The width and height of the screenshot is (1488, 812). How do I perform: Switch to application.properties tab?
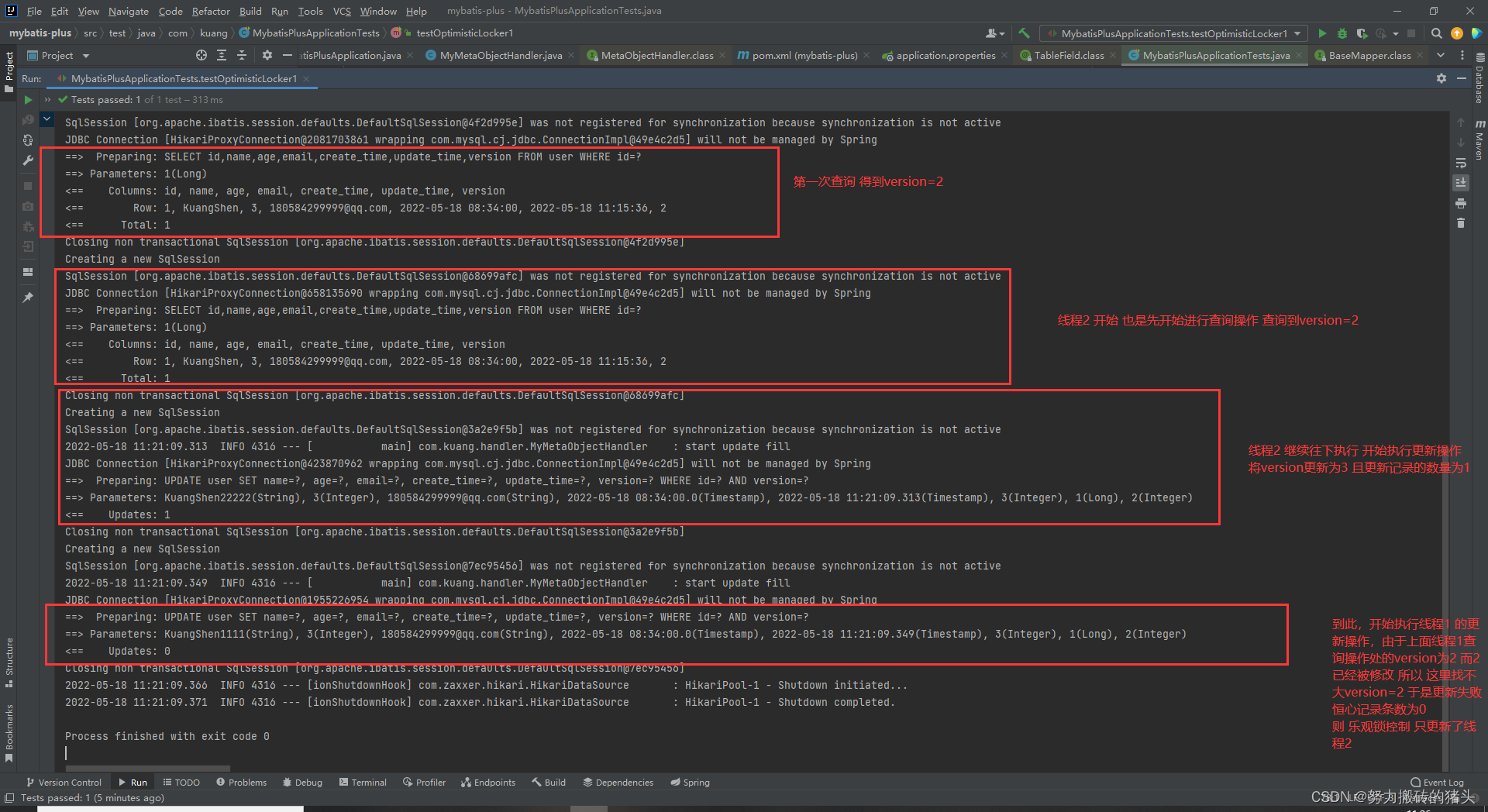tap(945, 55)
